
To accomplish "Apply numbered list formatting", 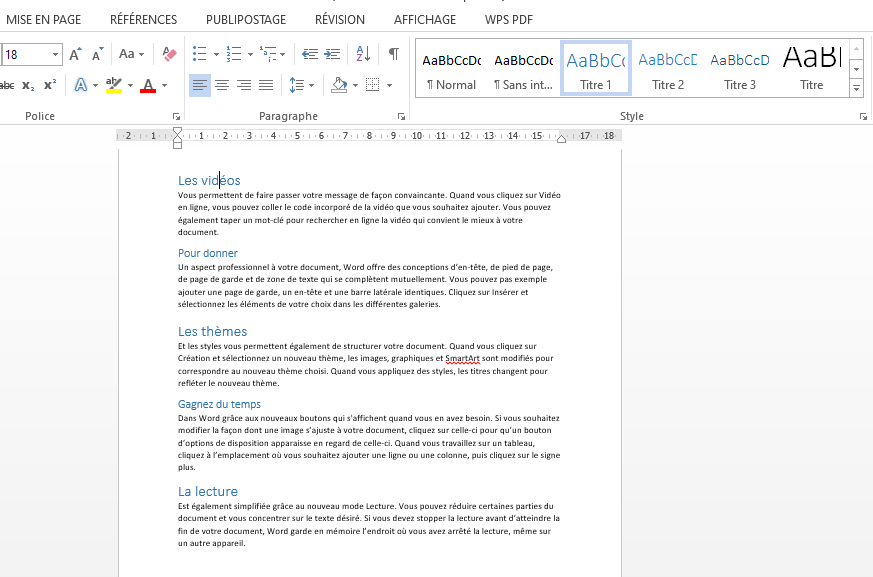I will [234, 54].
